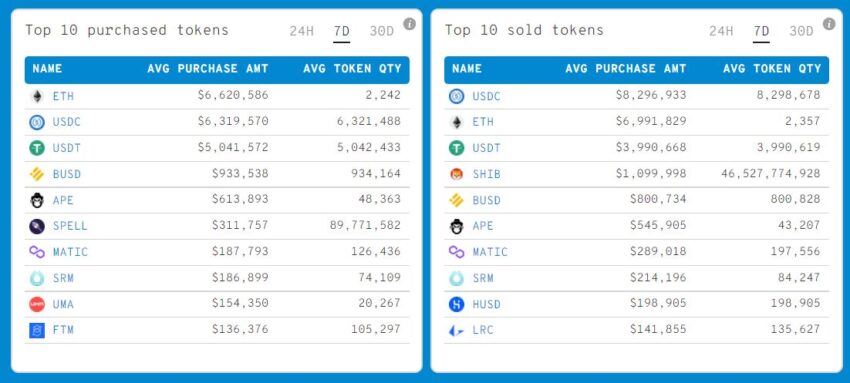This screenshot has height=383, width=850.
Task: Open the BUSD link in purchased tokens
Action: pos(67,174)
